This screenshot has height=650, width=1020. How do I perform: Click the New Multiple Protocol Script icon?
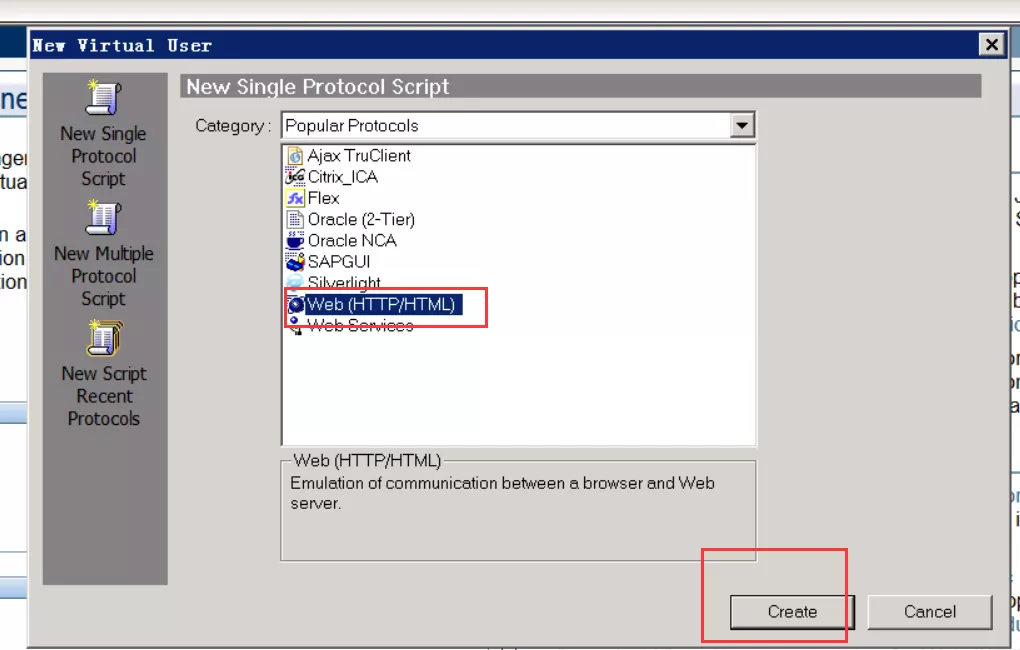coord(103,219)
